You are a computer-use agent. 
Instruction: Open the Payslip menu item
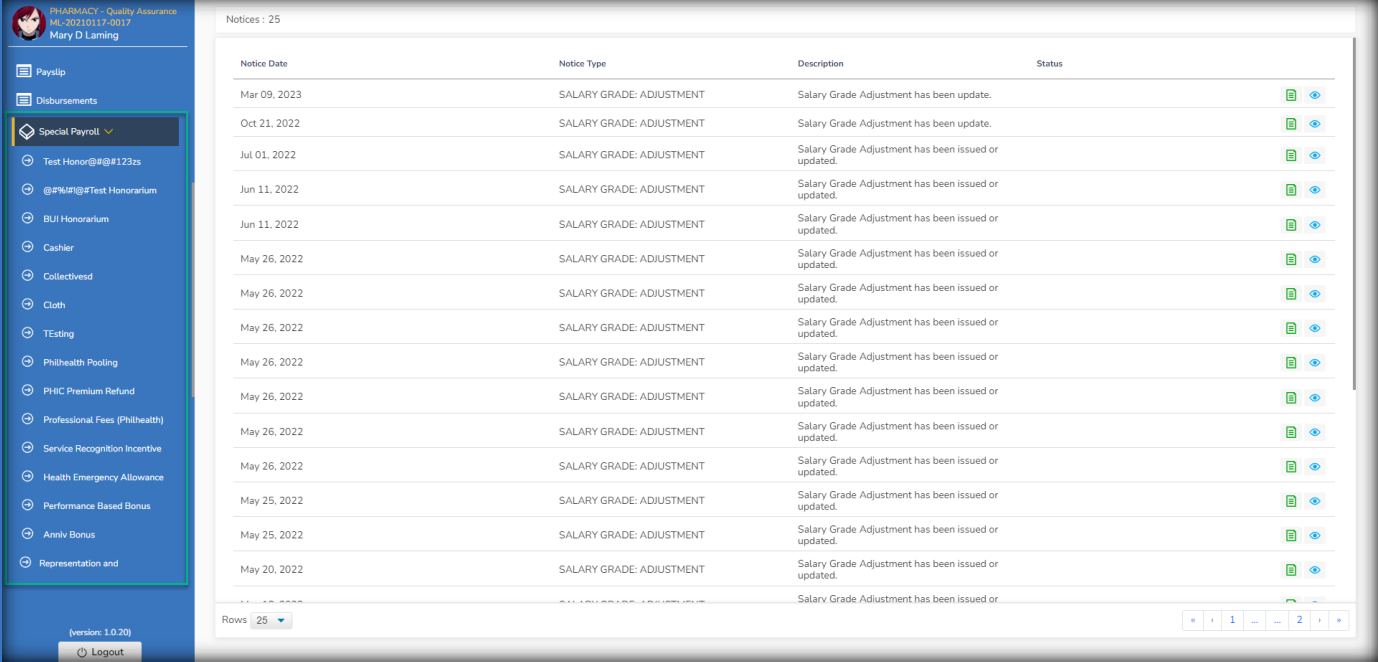(50, 72)
